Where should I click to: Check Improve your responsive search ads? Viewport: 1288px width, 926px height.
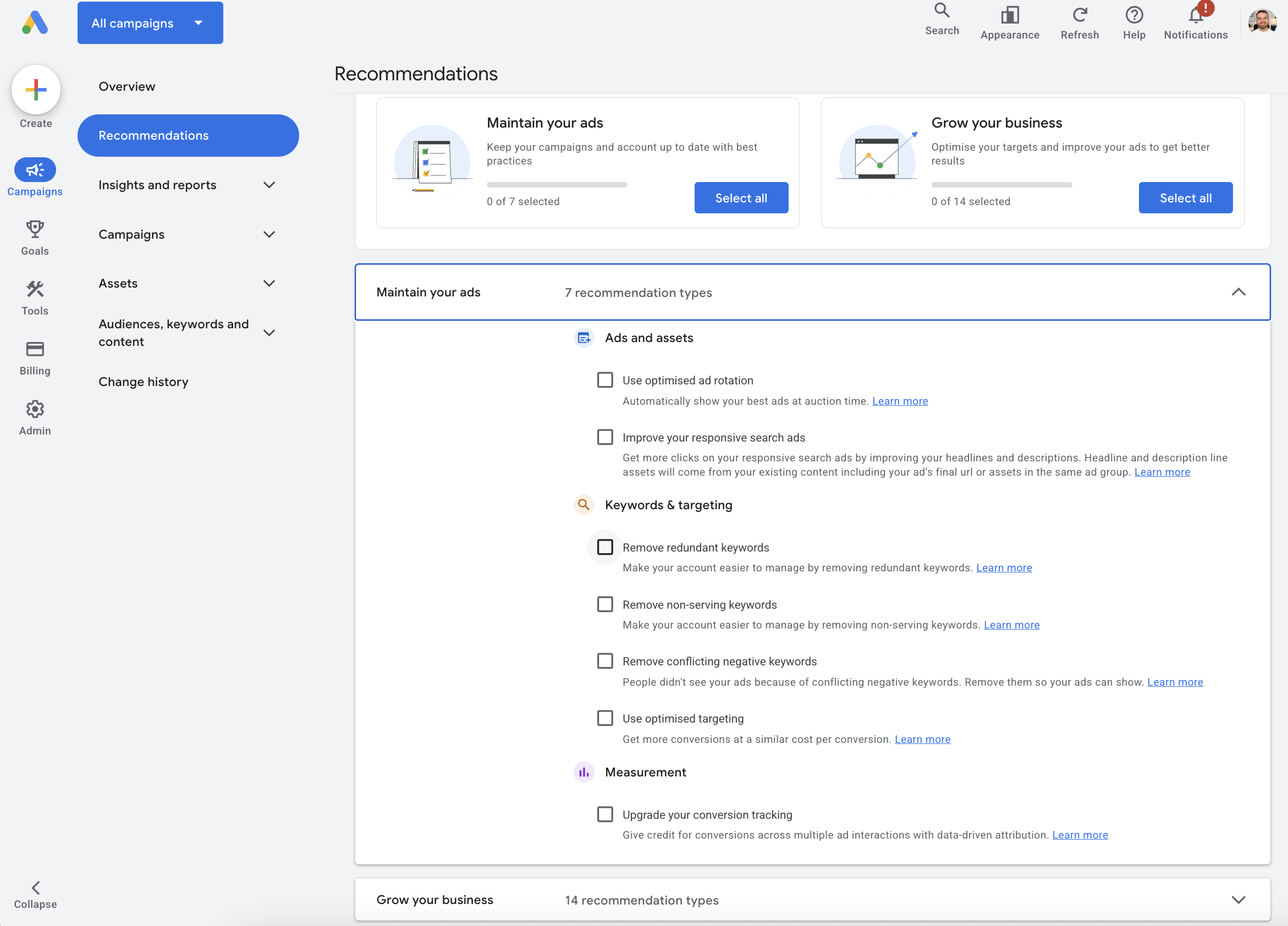(605, 437)
